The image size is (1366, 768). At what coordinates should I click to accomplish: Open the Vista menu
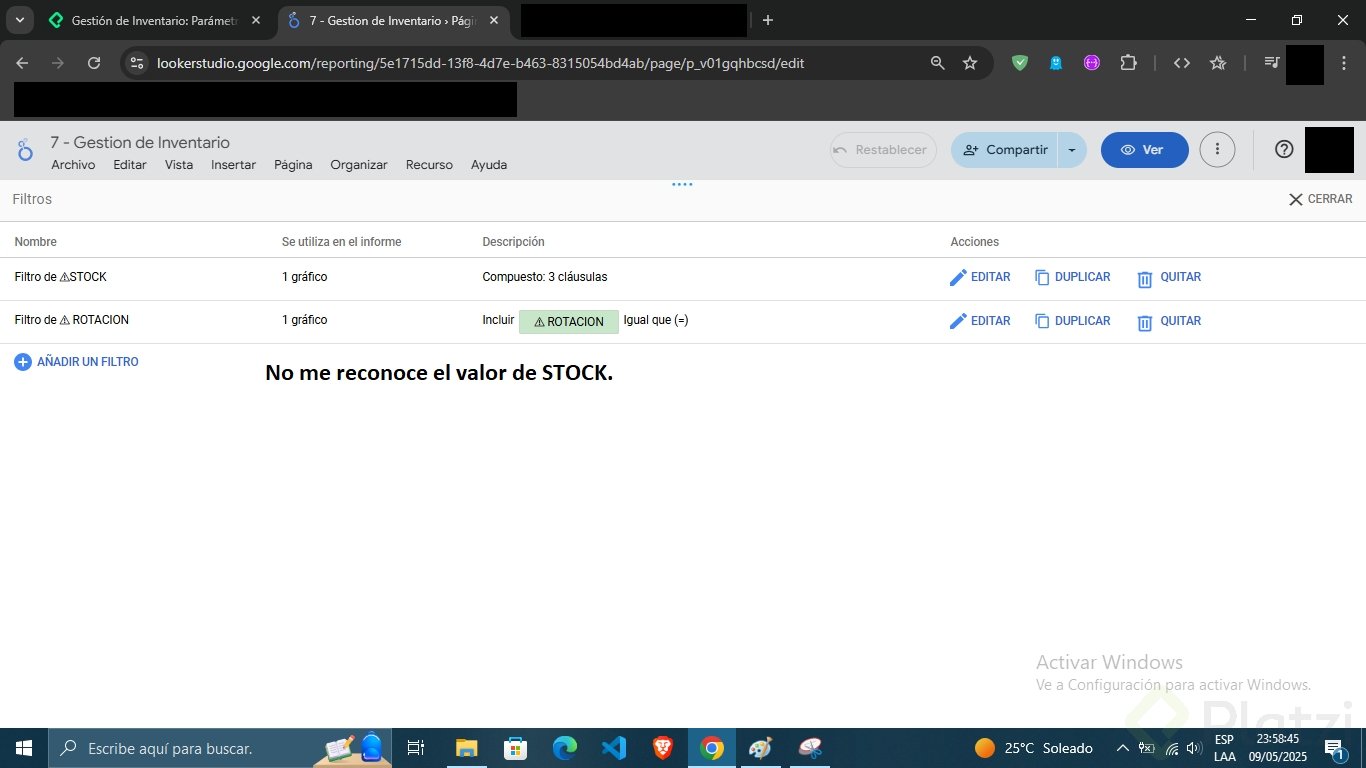[179, 165]
